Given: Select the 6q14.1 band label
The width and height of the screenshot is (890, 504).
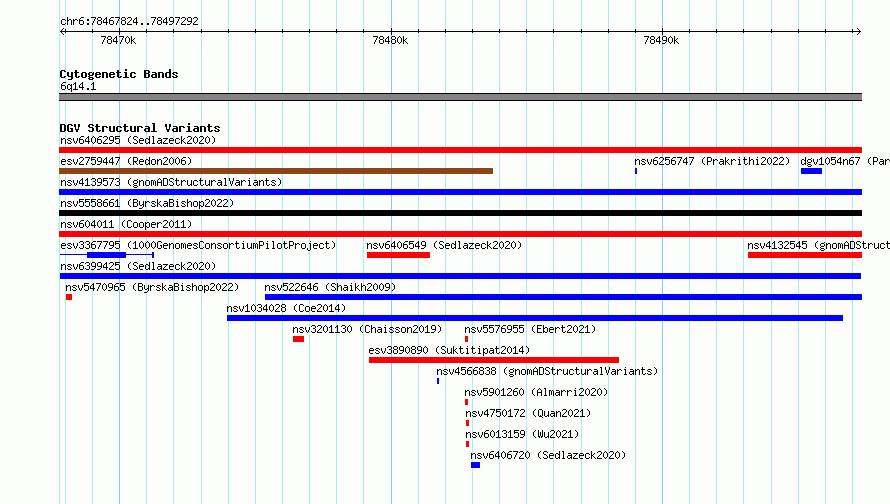Looking at the screenshot, I should (78, 86).
